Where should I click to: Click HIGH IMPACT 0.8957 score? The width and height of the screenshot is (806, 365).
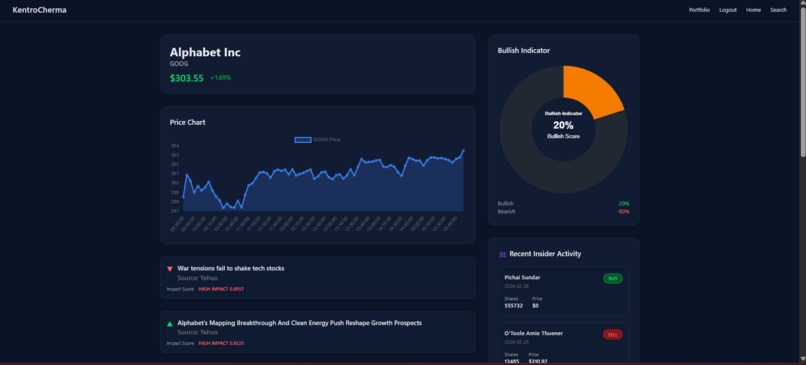pyautogui.click(x=221, y=289)
